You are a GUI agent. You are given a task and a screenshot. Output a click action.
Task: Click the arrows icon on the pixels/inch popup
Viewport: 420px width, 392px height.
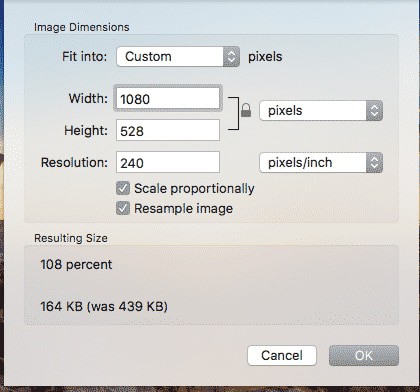(374, 163)
